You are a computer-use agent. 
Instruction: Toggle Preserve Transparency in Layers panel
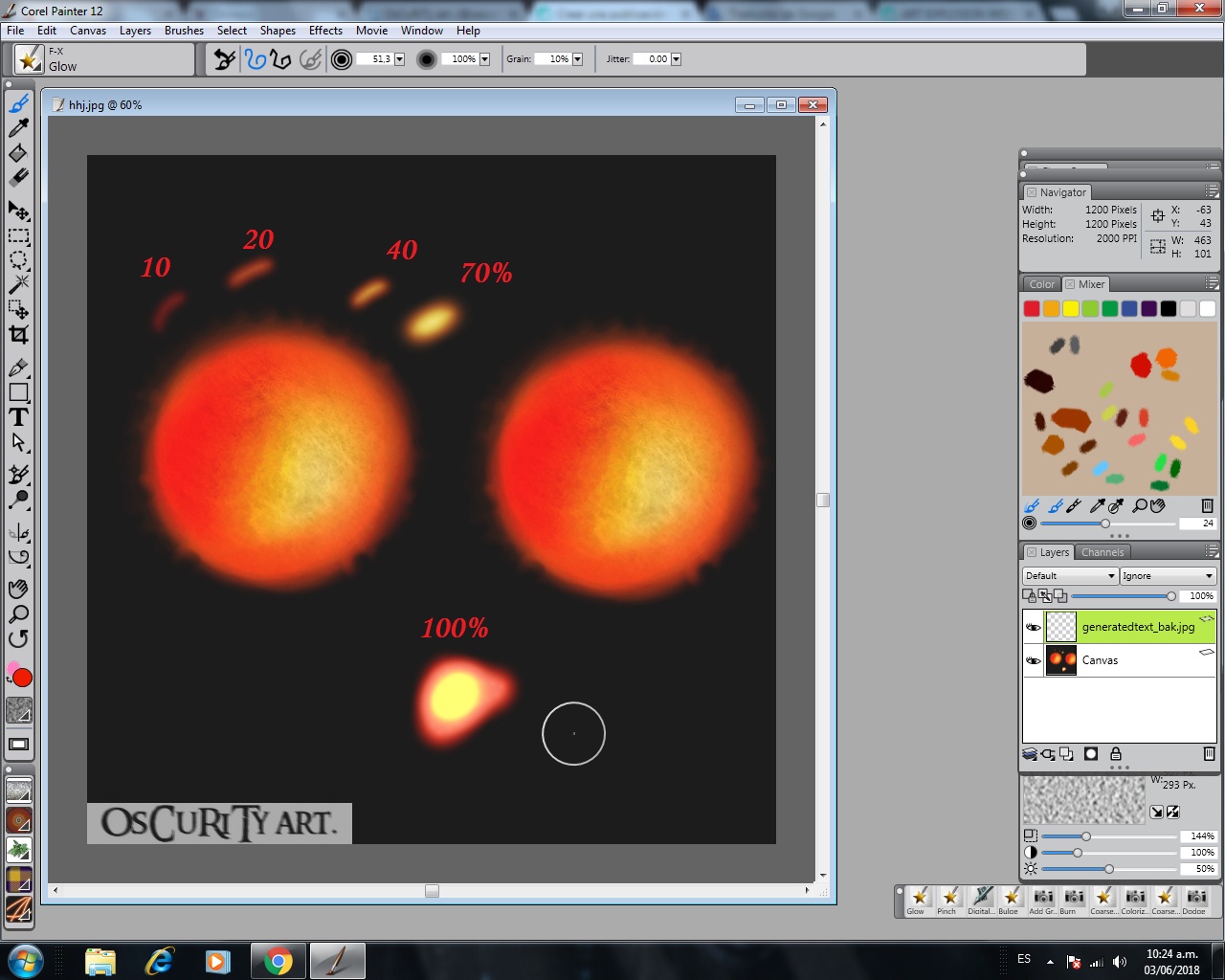(1030, 595)
